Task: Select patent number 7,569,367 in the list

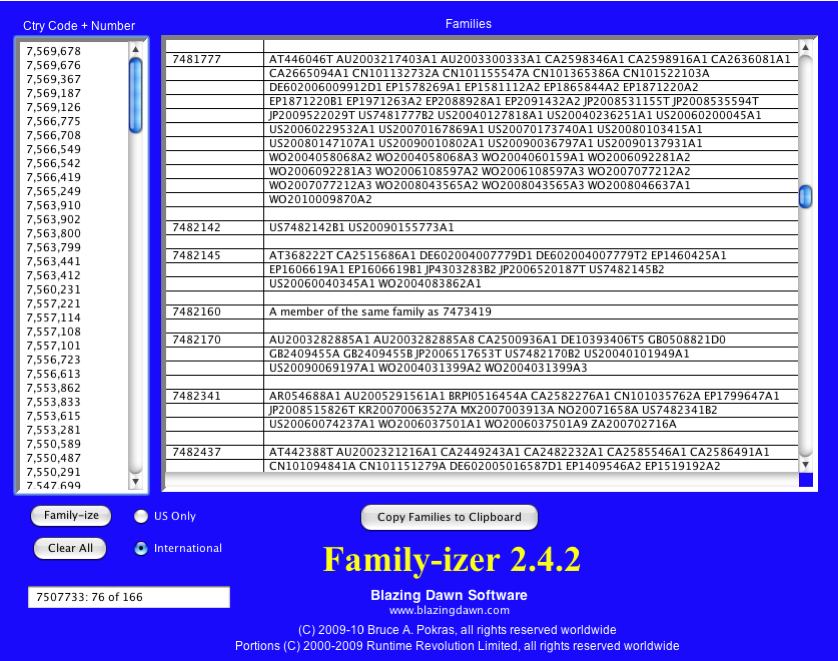Action: [x=53, y=79]
